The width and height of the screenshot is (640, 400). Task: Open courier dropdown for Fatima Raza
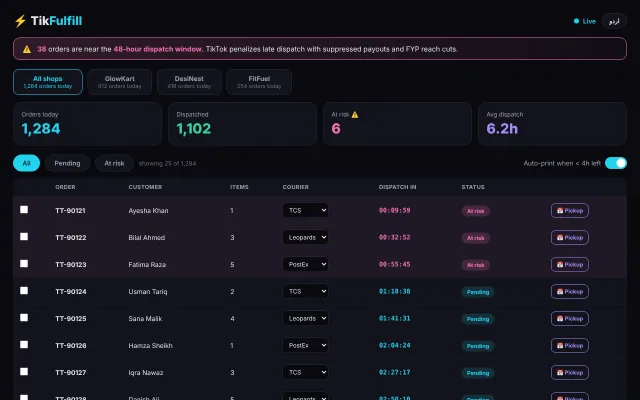point(305,264)
